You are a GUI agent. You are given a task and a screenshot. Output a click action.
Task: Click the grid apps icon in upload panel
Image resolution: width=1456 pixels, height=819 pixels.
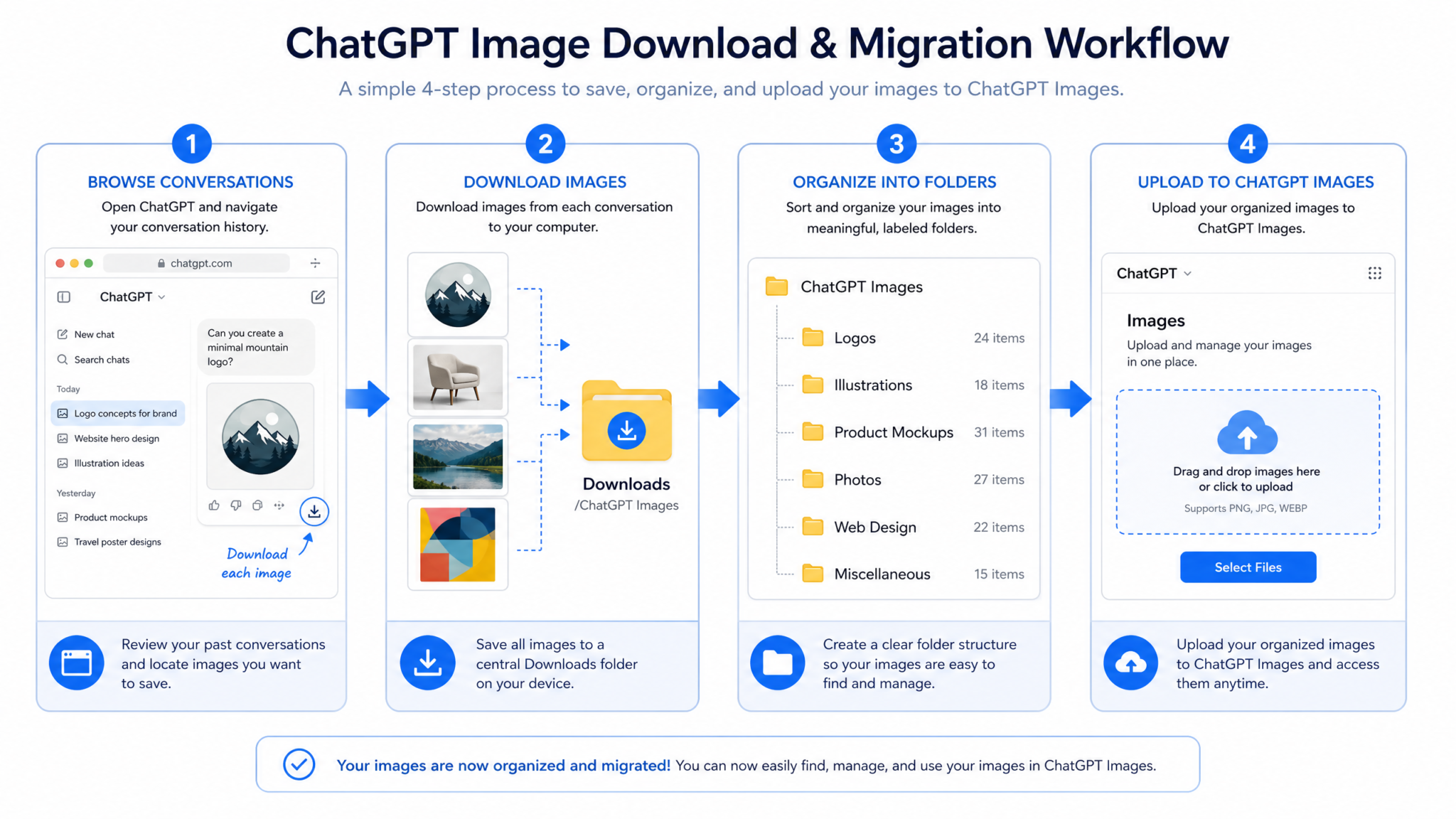tap(1374, 274)
